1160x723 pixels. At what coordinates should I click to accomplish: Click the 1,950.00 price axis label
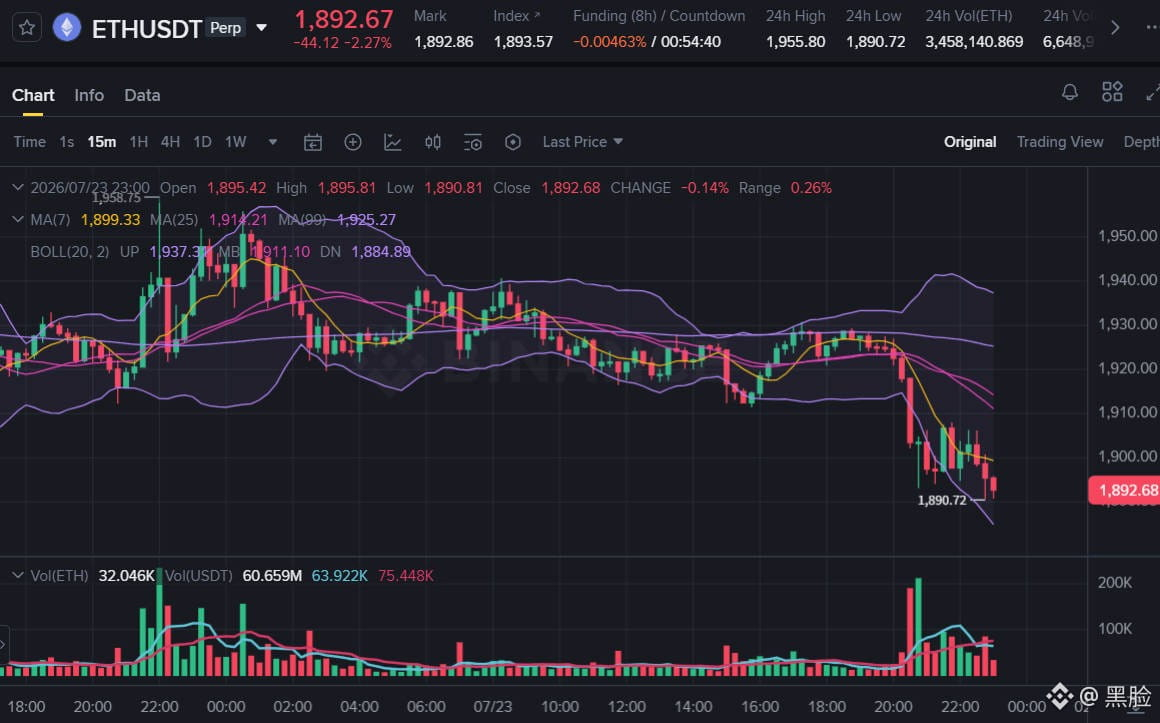[1127, 236]
